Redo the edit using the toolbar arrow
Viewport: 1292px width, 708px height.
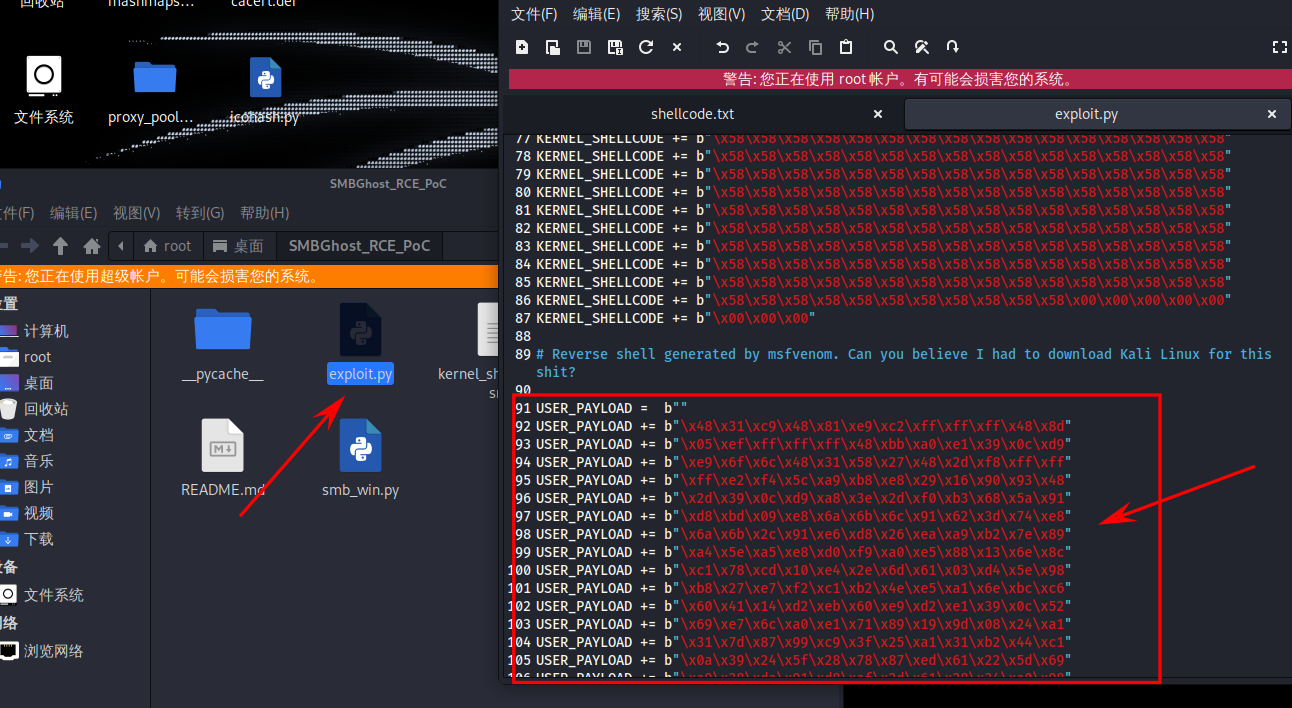click(753, 47)
